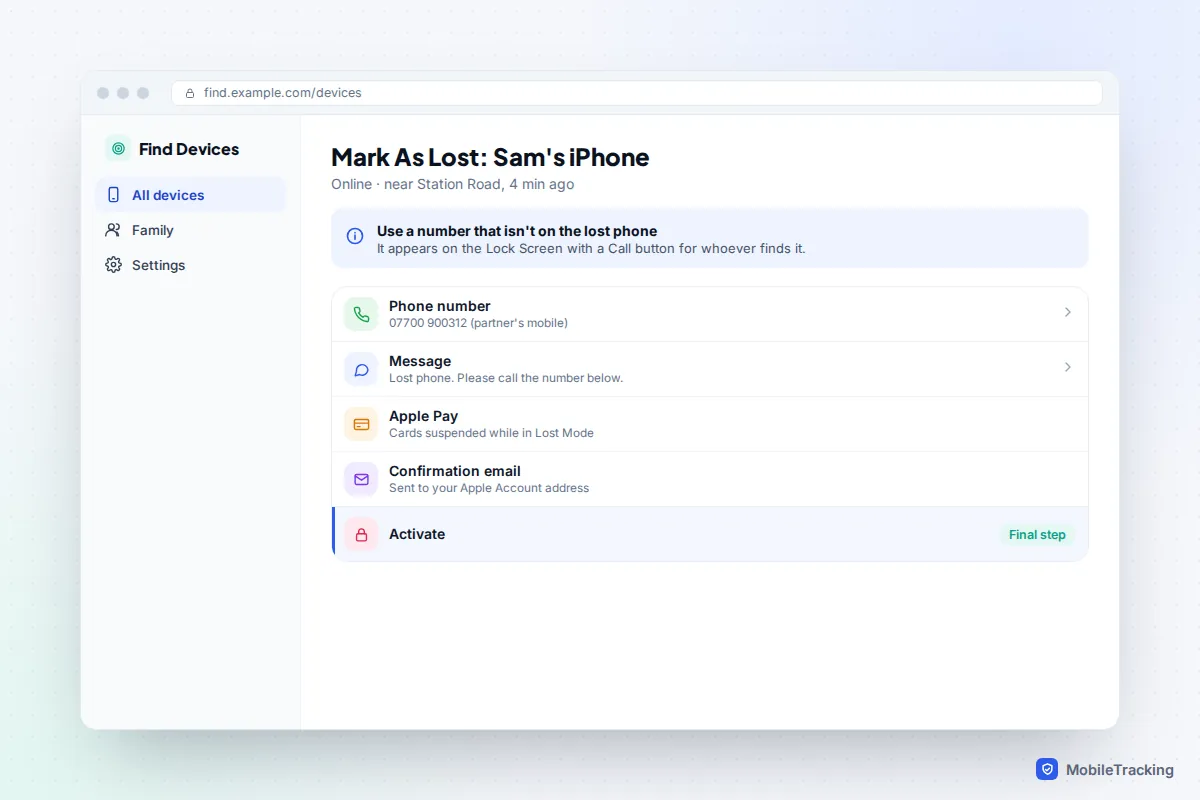Viewport: 1200px width, 800px height.
Task: Click the people icon beside Family
Action: point(113,230)
